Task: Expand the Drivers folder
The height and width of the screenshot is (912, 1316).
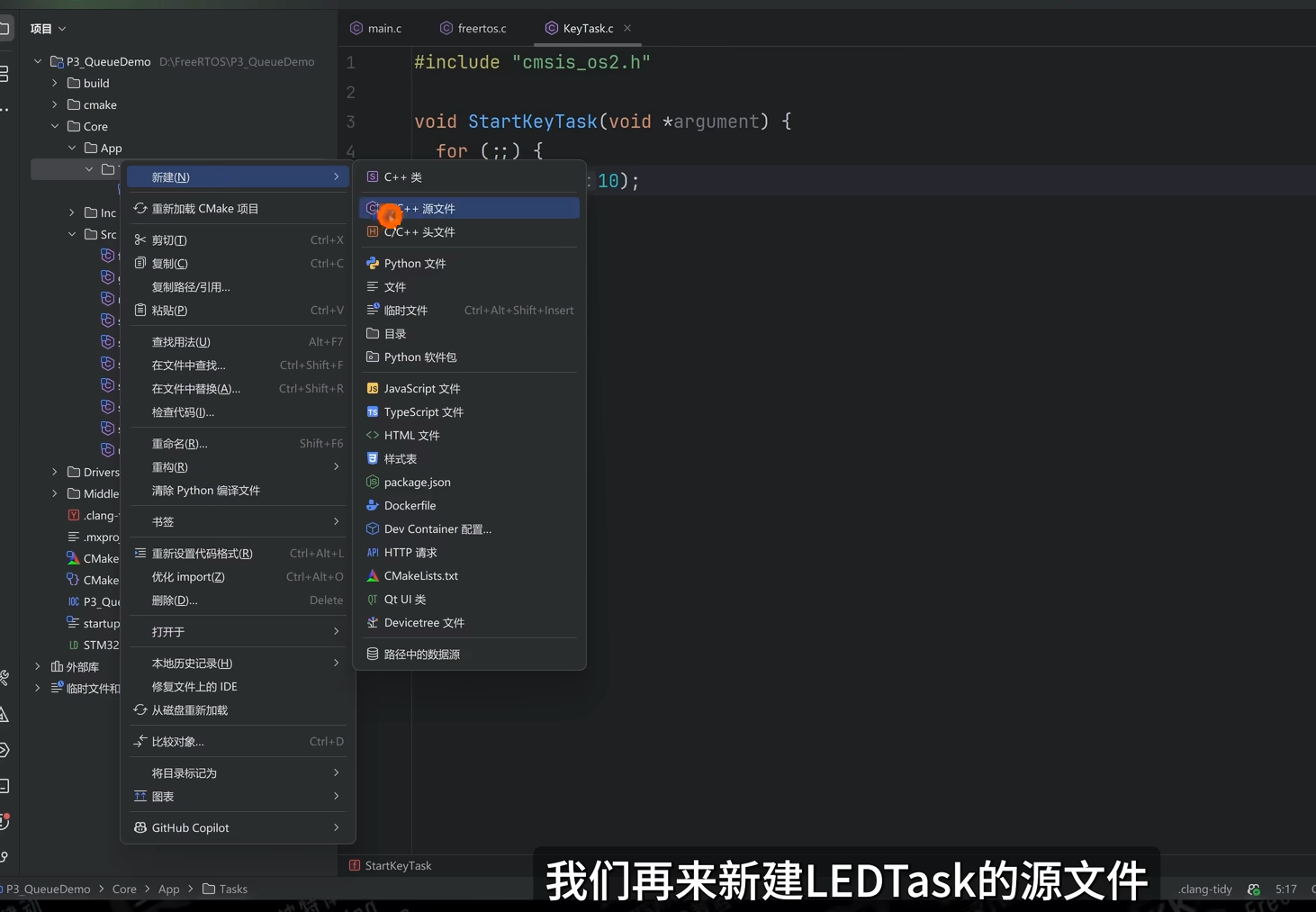Action: (55, 472)
